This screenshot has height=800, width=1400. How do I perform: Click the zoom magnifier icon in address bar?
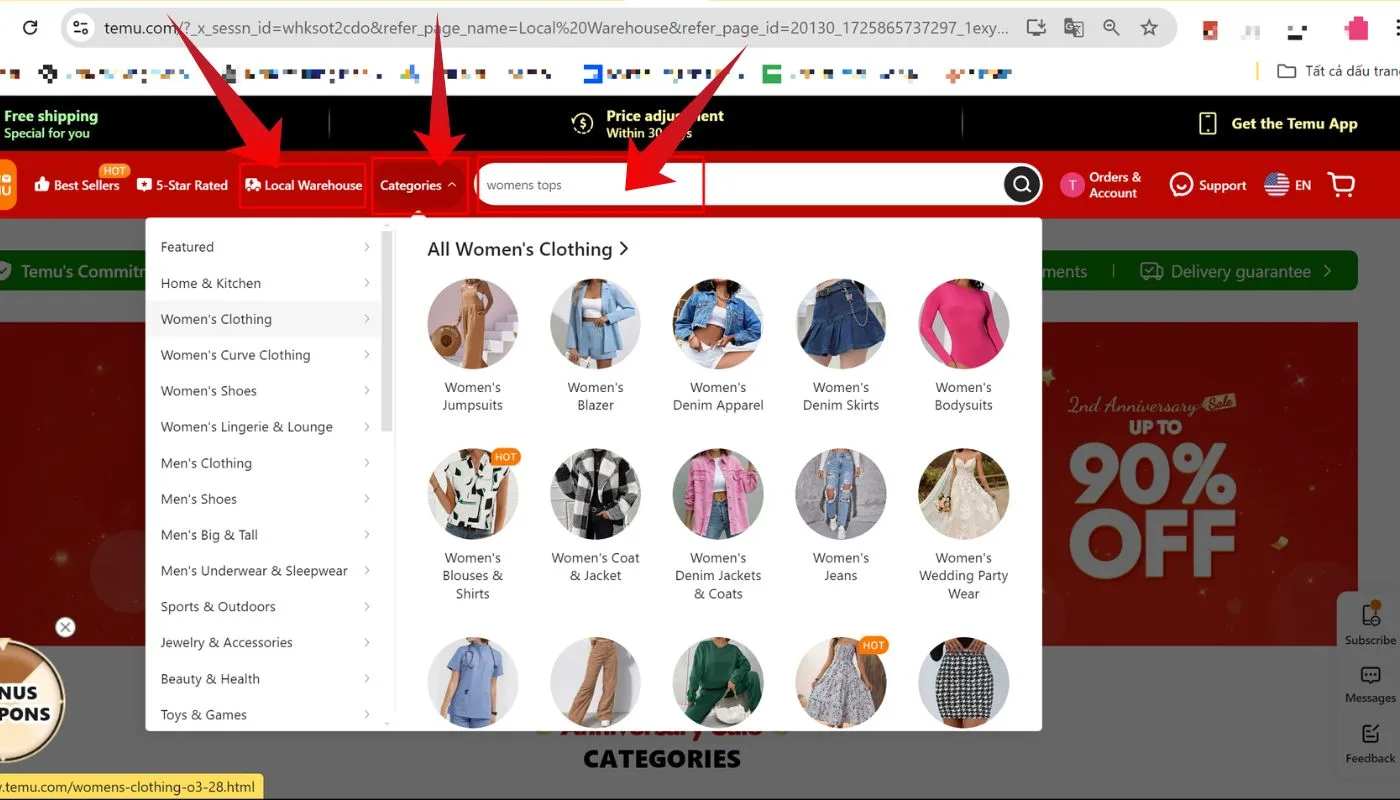(1111, 28)
